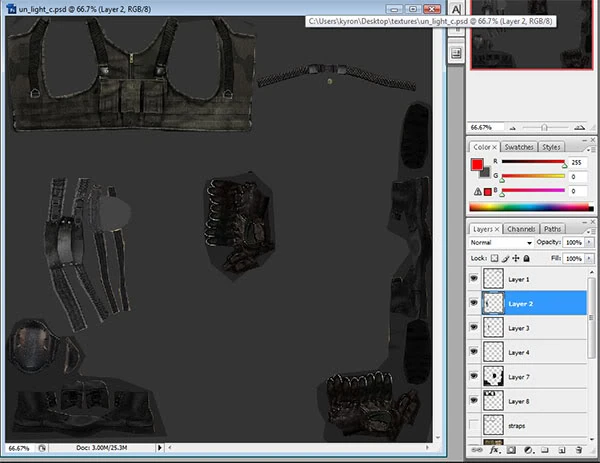This screenshot has width=600, height=463.
Task: Click the red foreground color swatch
Action: pos(477,164)
